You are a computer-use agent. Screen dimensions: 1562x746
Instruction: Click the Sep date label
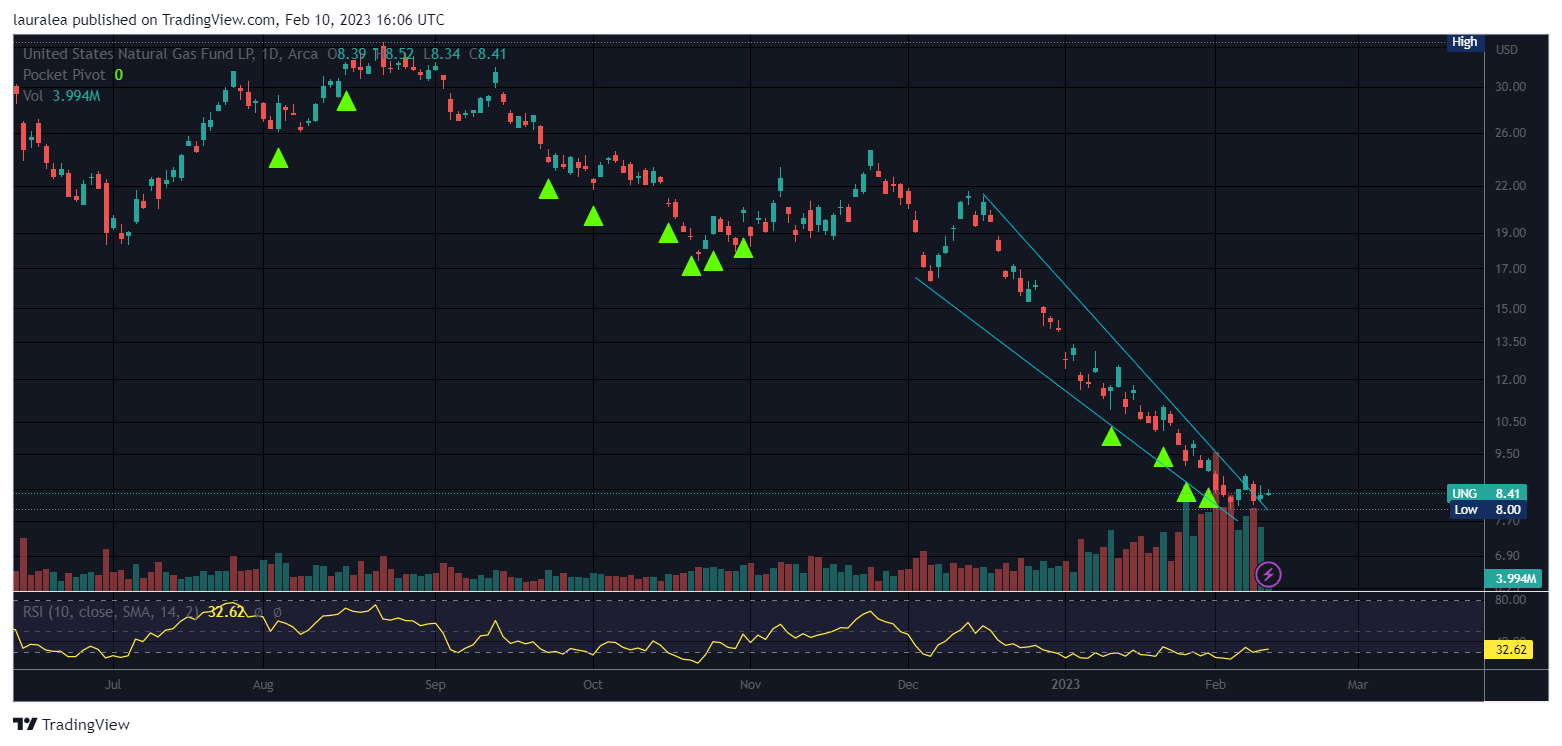pos(435,686)
